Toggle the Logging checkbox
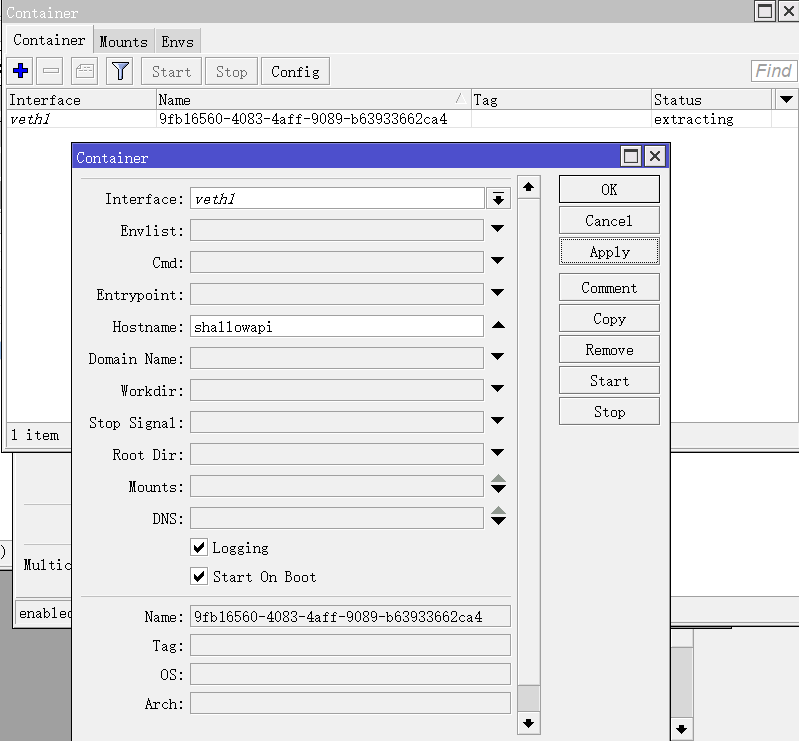The width and height of the screenshot is (799, 741). [199, 547]
